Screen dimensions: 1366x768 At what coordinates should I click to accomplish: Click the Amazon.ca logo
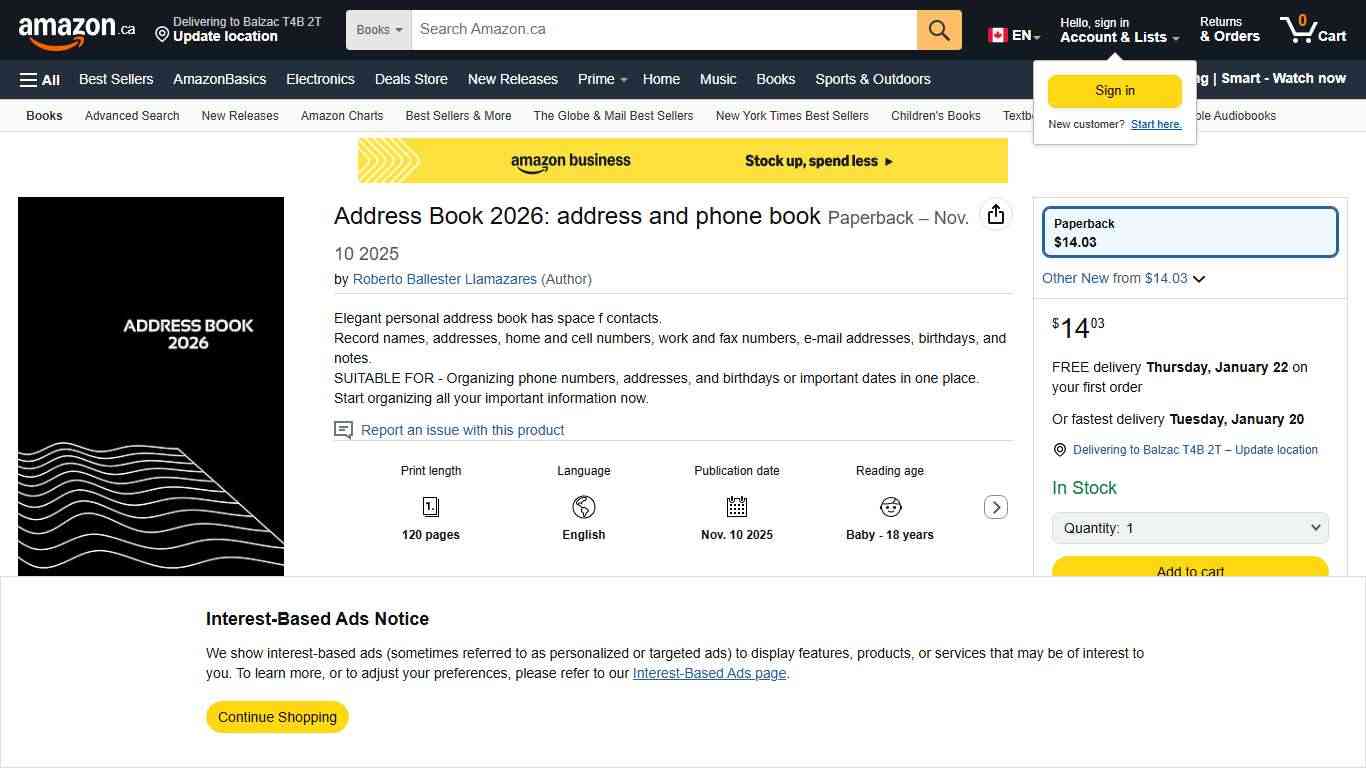76,29
